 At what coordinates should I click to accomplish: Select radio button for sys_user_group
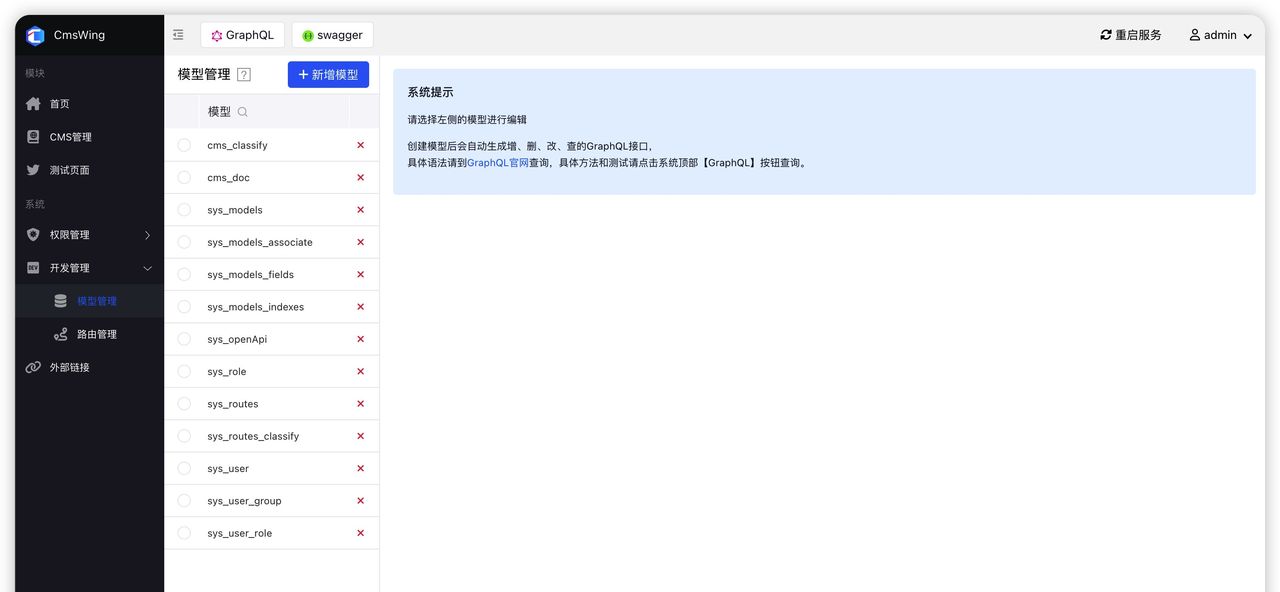pyautogui.click(x=184, y=501)
